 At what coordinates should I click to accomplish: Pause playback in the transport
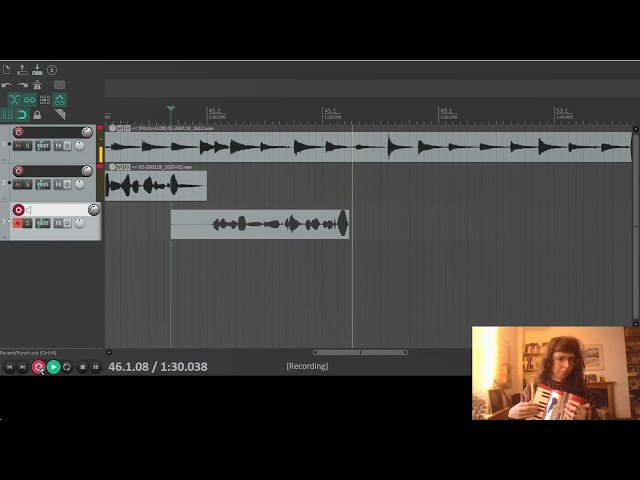96,367
